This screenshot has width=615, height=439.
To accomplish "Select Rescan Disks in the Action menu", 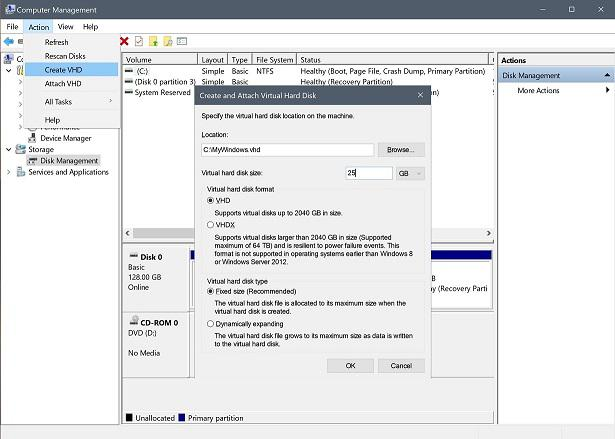I will click(x=65, y=56).
